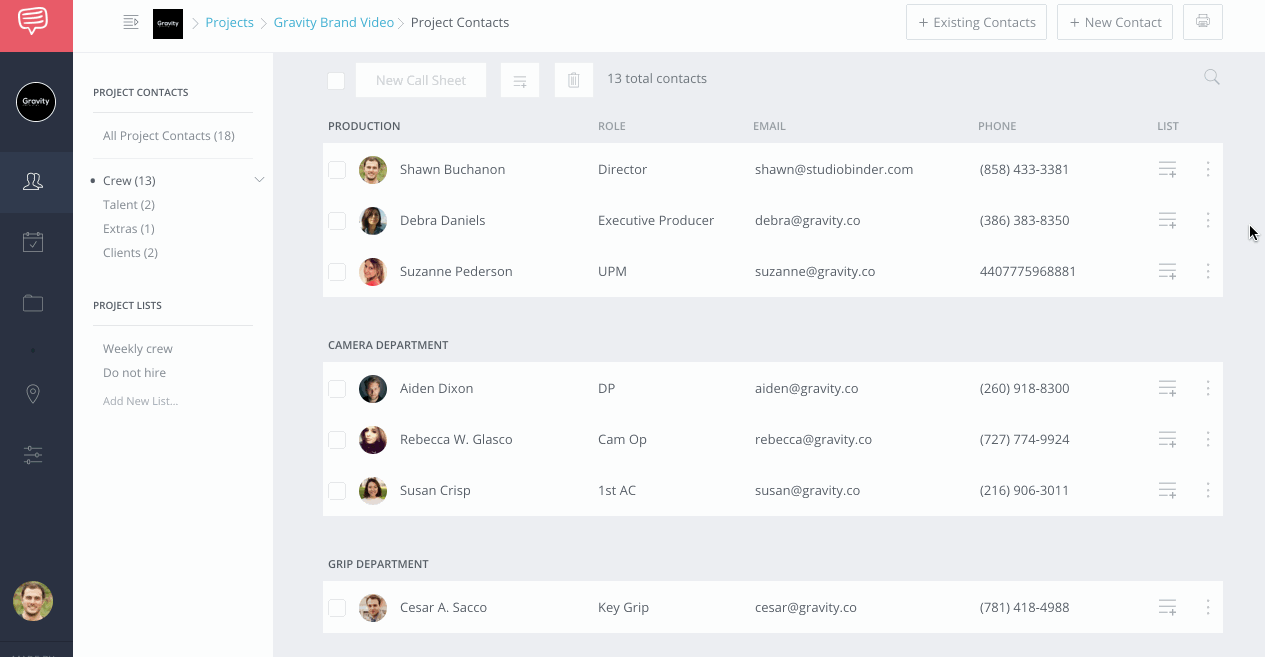This screenshot has width=1265, height=657.
Task: Open the settings sliders icon in sidebar
Action: click(x=33, y=455)
